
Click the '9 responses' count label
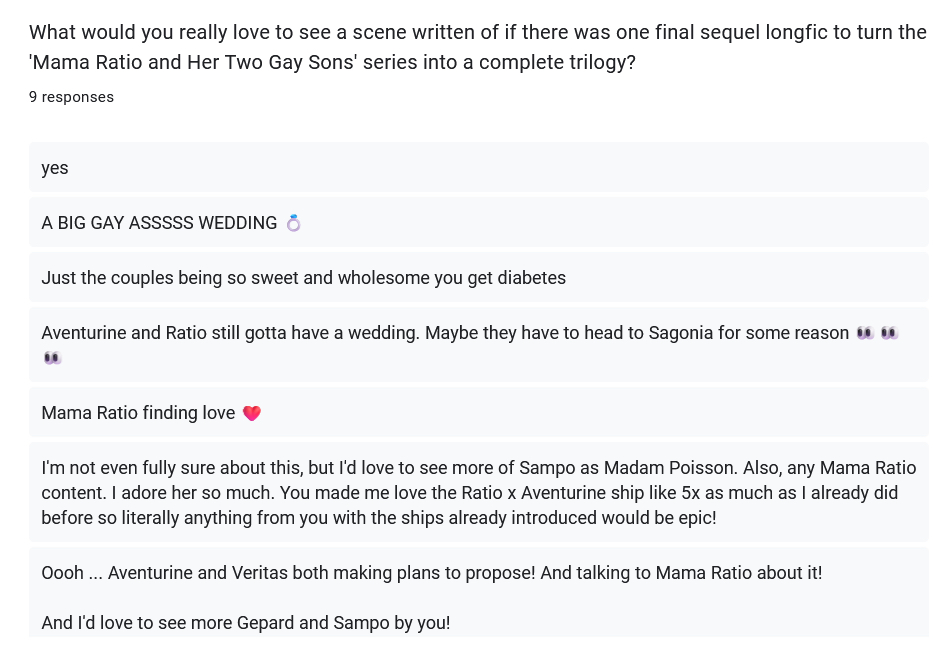(71, 97)
